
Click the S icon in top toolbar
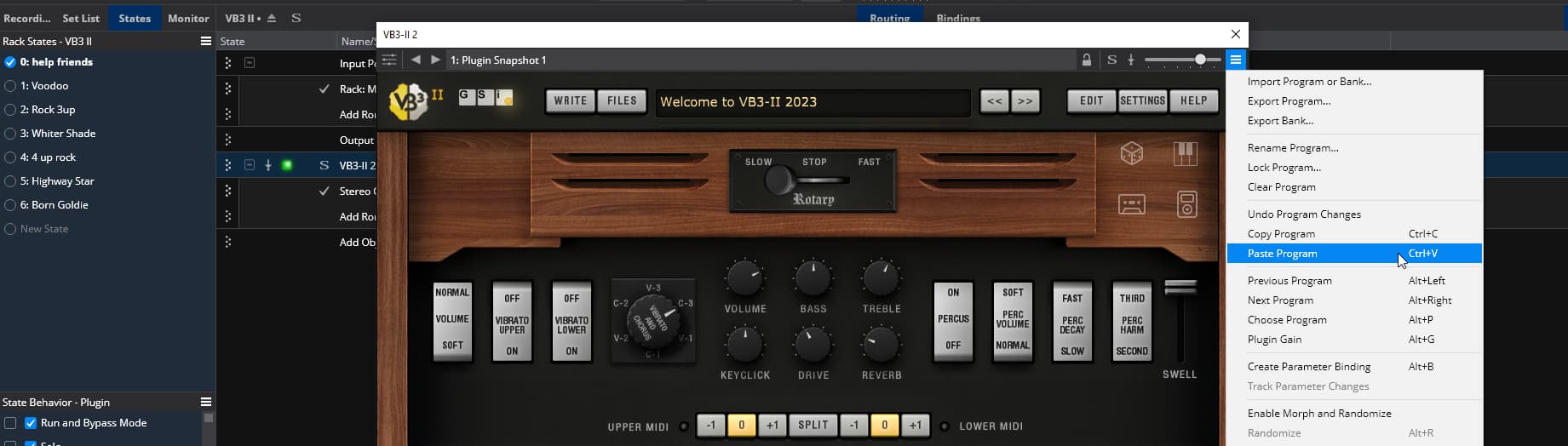(x=296, y=18)
